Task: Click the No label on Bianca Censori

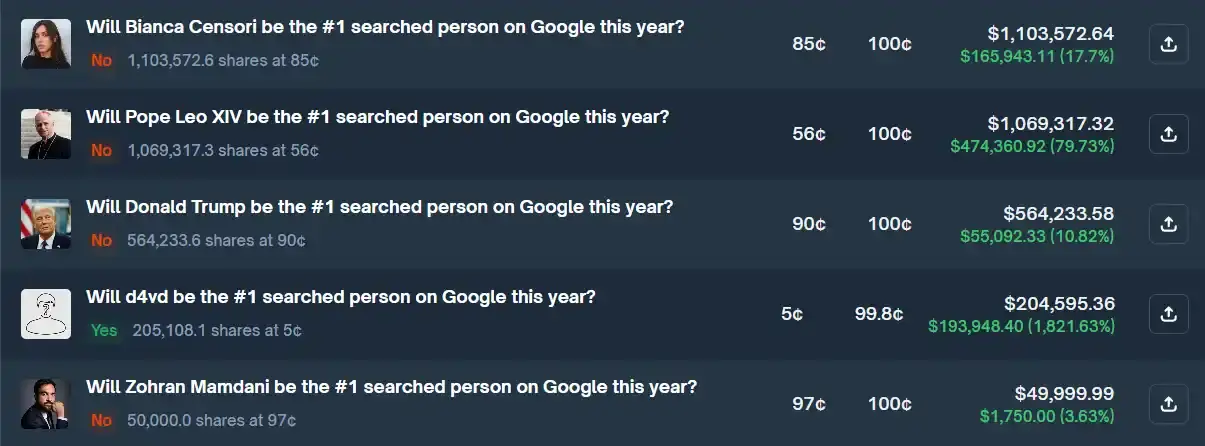Action: [x=101, y=60]
